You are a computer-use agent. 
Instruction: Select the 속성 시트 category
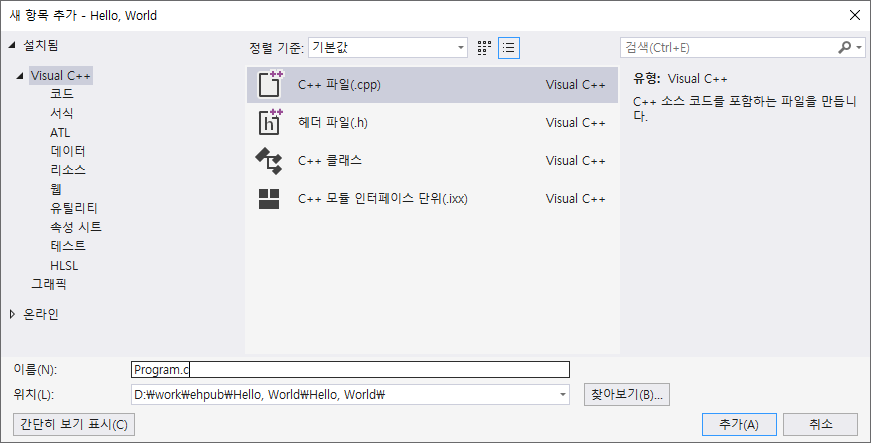point(76,226)
